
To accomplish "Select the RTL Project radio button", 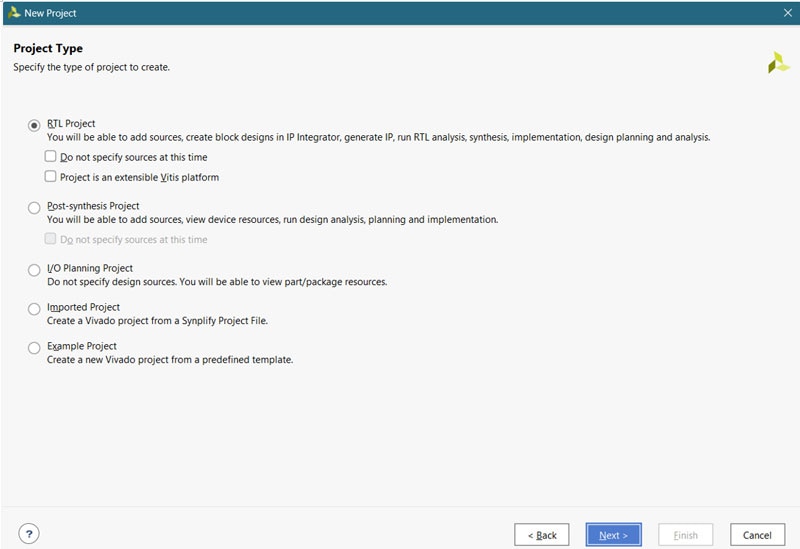I will (35, 125).
